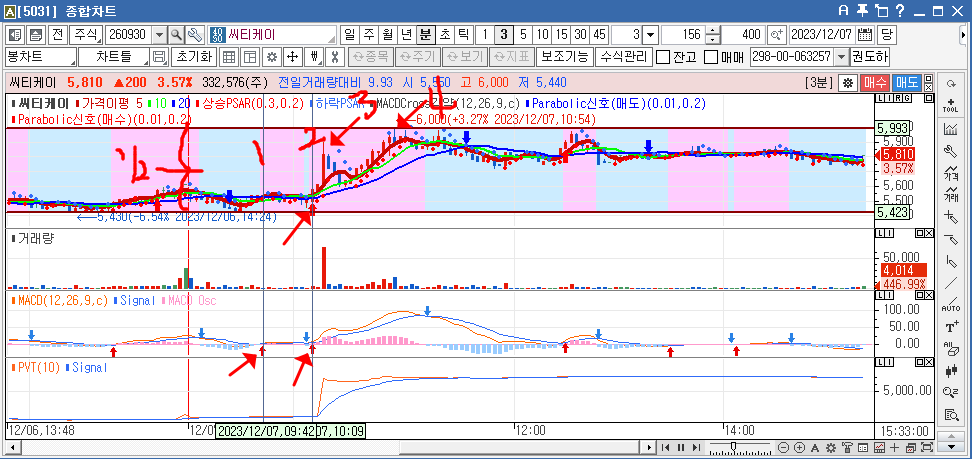Click the candlestick icon in right sidebar

pos(950,371)
